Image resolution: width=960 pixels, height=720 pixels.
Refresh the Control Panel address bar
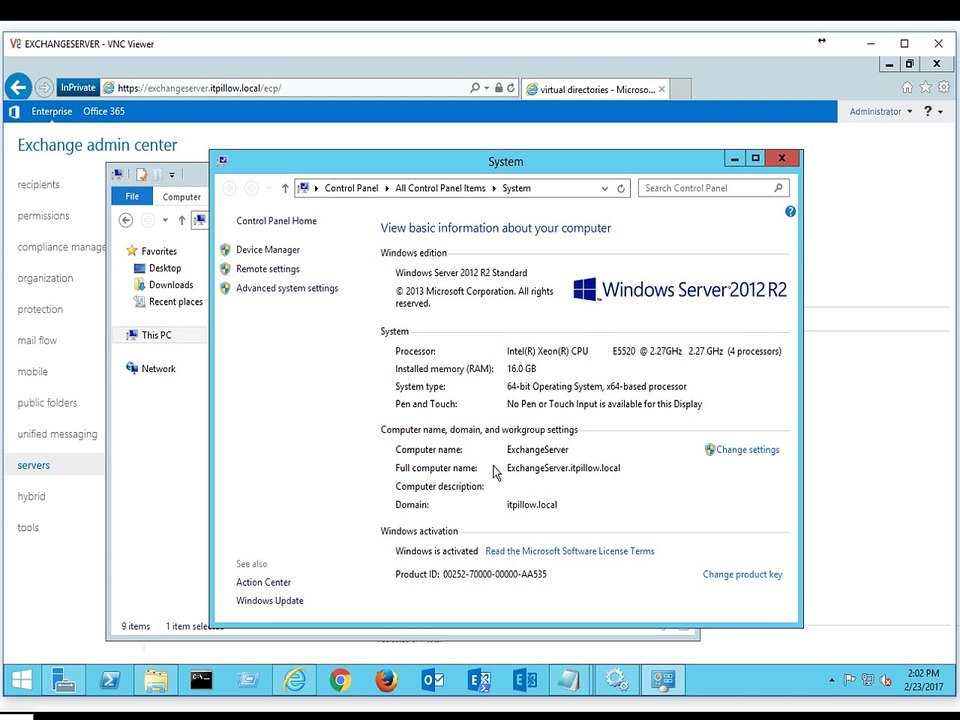tap(621, 189)
